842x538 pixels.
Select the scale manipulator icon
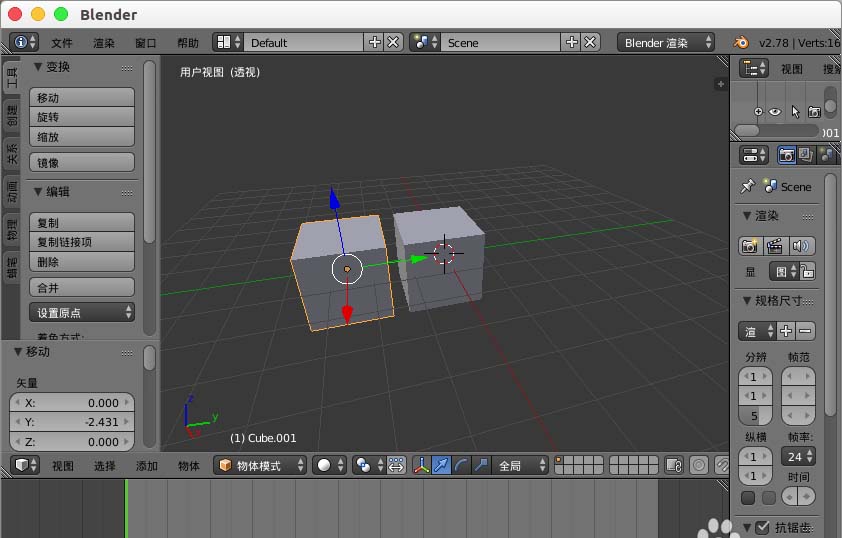(x=481, y=465)
